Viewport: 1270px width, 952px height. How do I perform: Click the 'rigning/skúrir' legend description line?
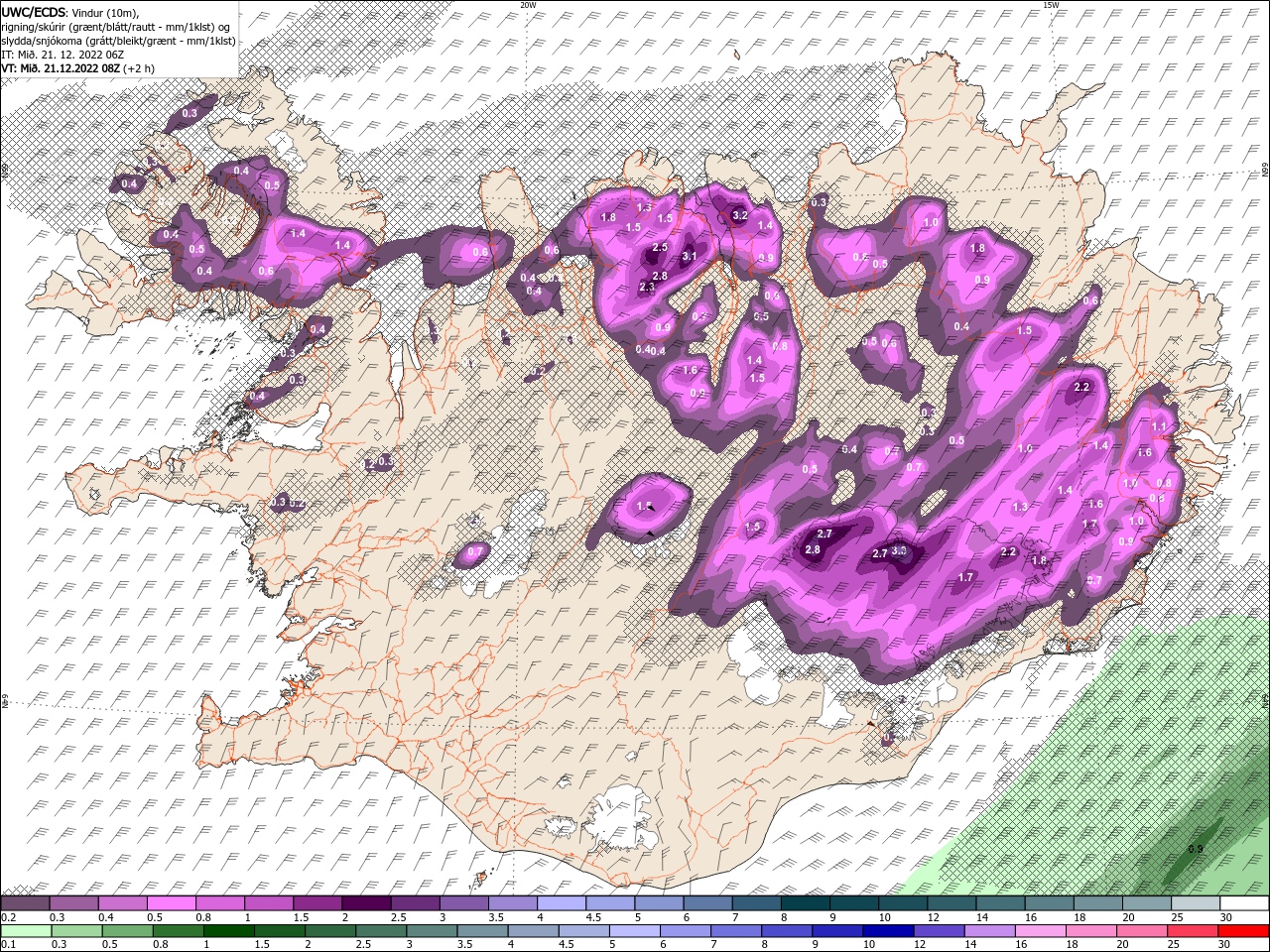coord(115,26)
